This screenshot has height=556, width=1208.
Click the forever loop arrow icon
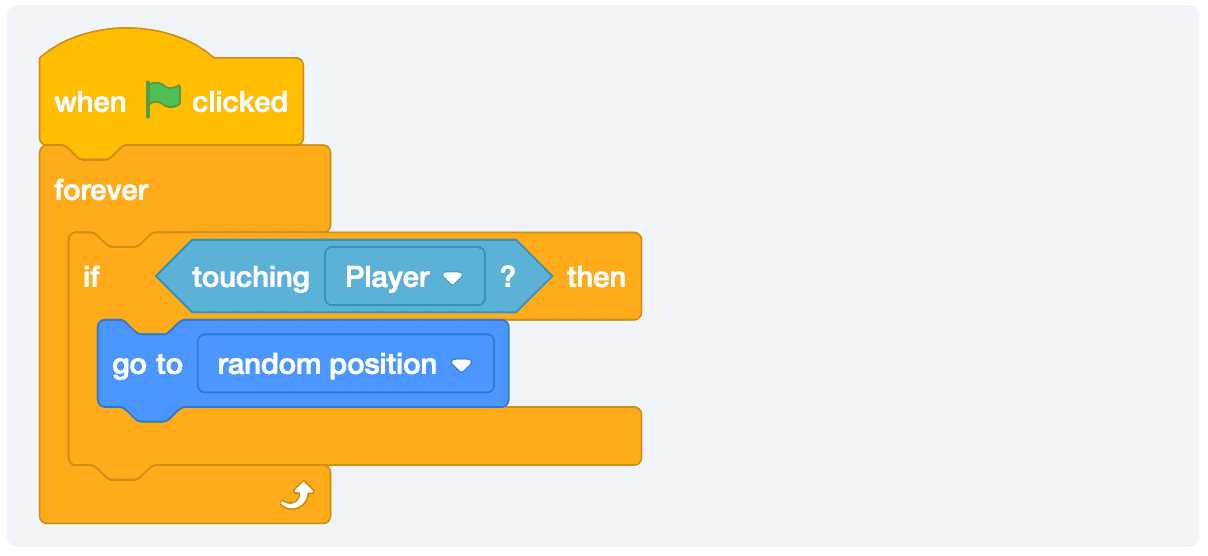(x=297, y=495)
